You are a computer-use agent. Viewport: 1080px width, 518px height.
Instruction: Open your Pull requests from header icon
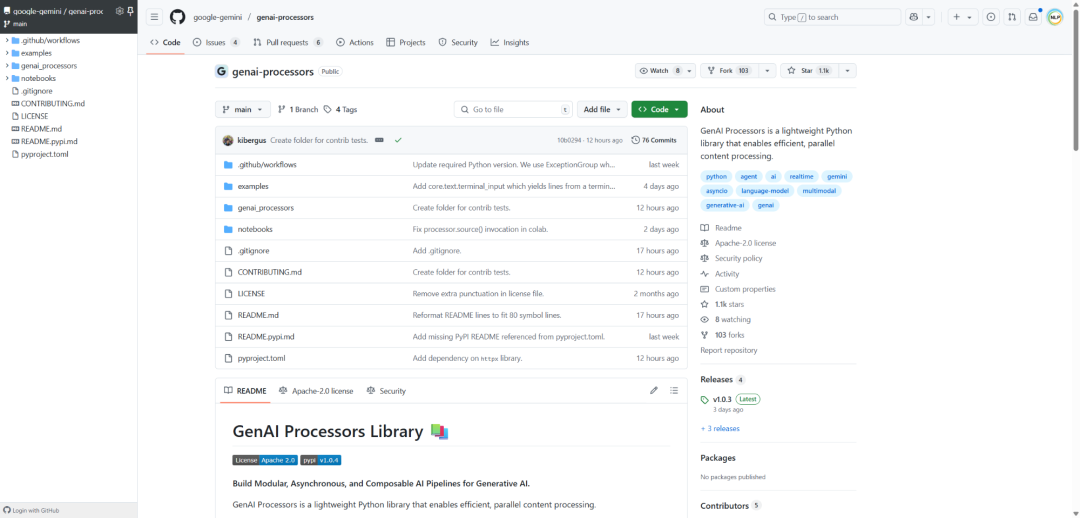point(1012,17)
